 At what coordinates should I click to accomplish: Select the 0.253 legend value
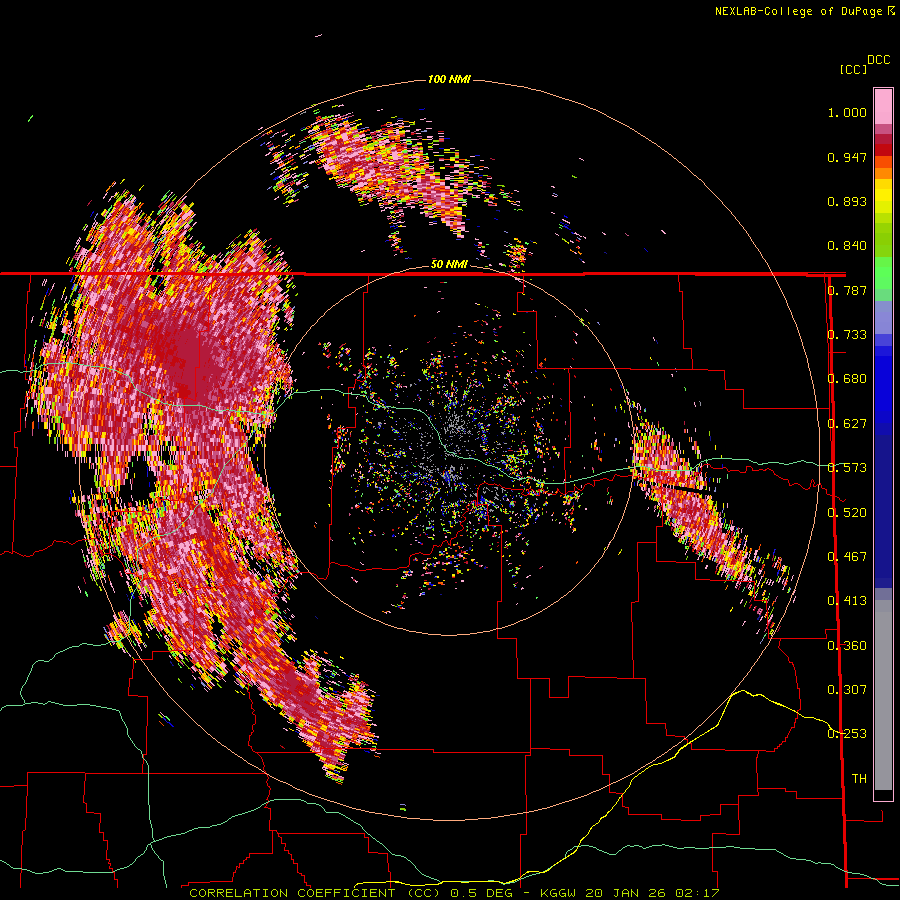(x=847, y=734)
